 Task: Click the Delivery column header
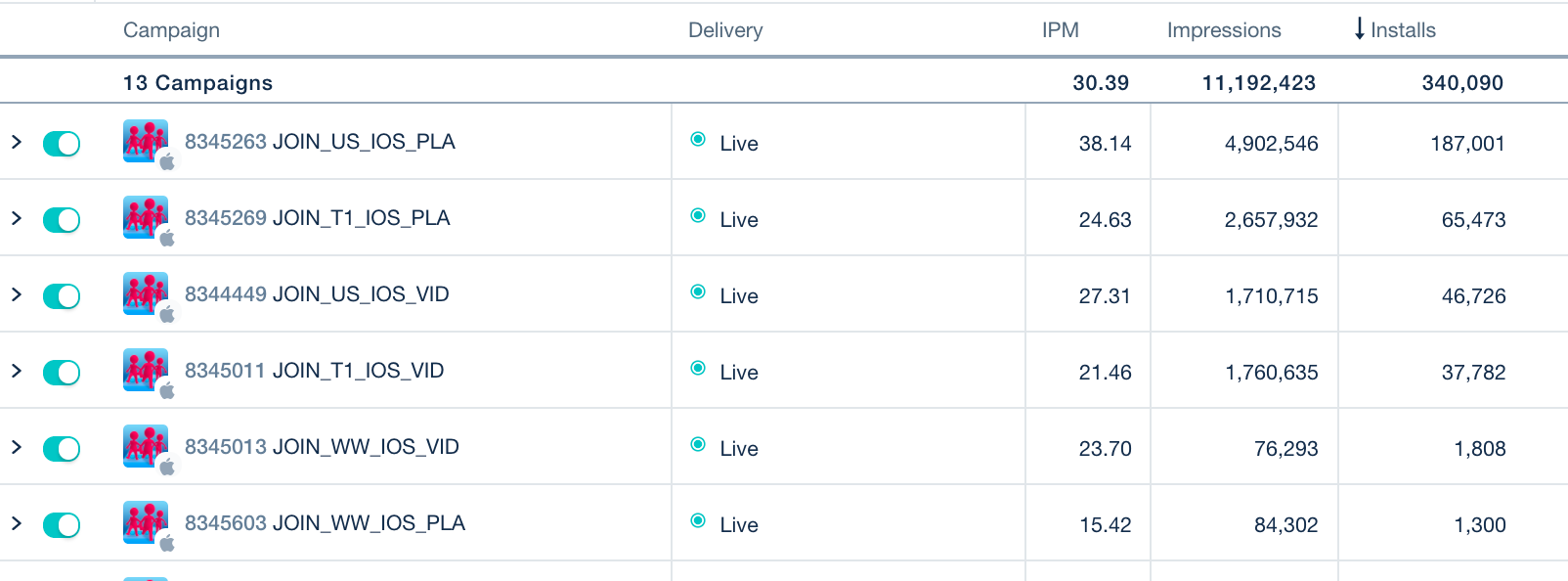(724, 30)
